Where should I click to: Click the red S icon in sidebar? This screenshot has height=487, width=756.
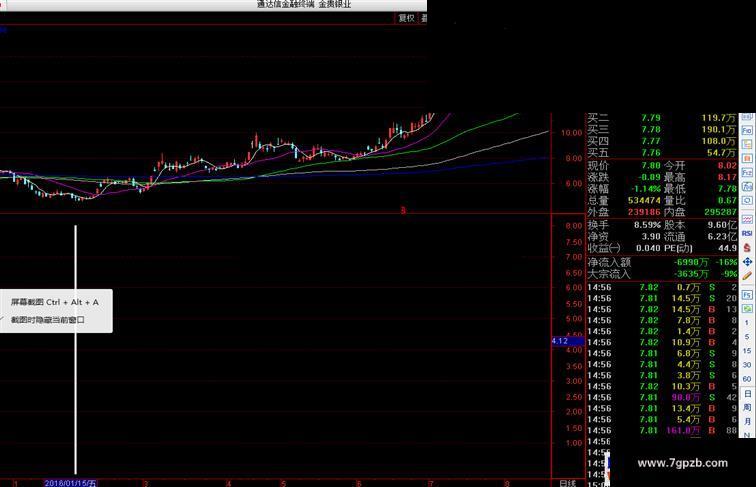click(x=747, y=247)
